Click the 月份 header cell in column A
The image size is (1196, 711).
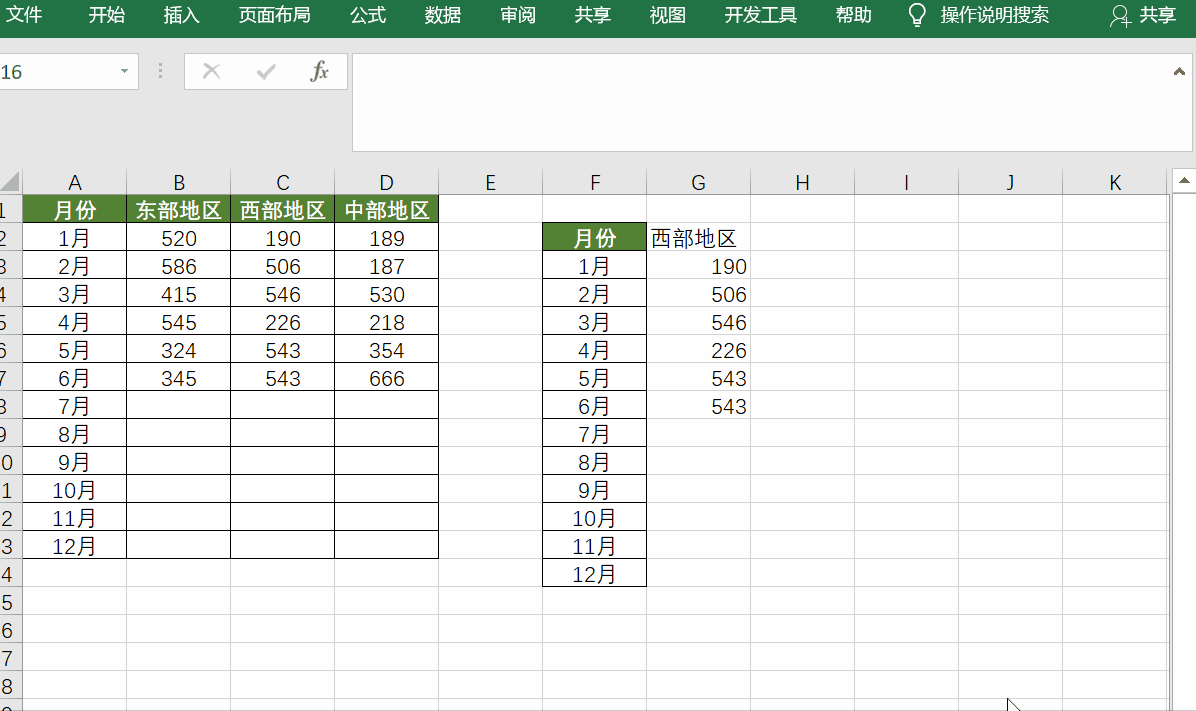[75, 210]
